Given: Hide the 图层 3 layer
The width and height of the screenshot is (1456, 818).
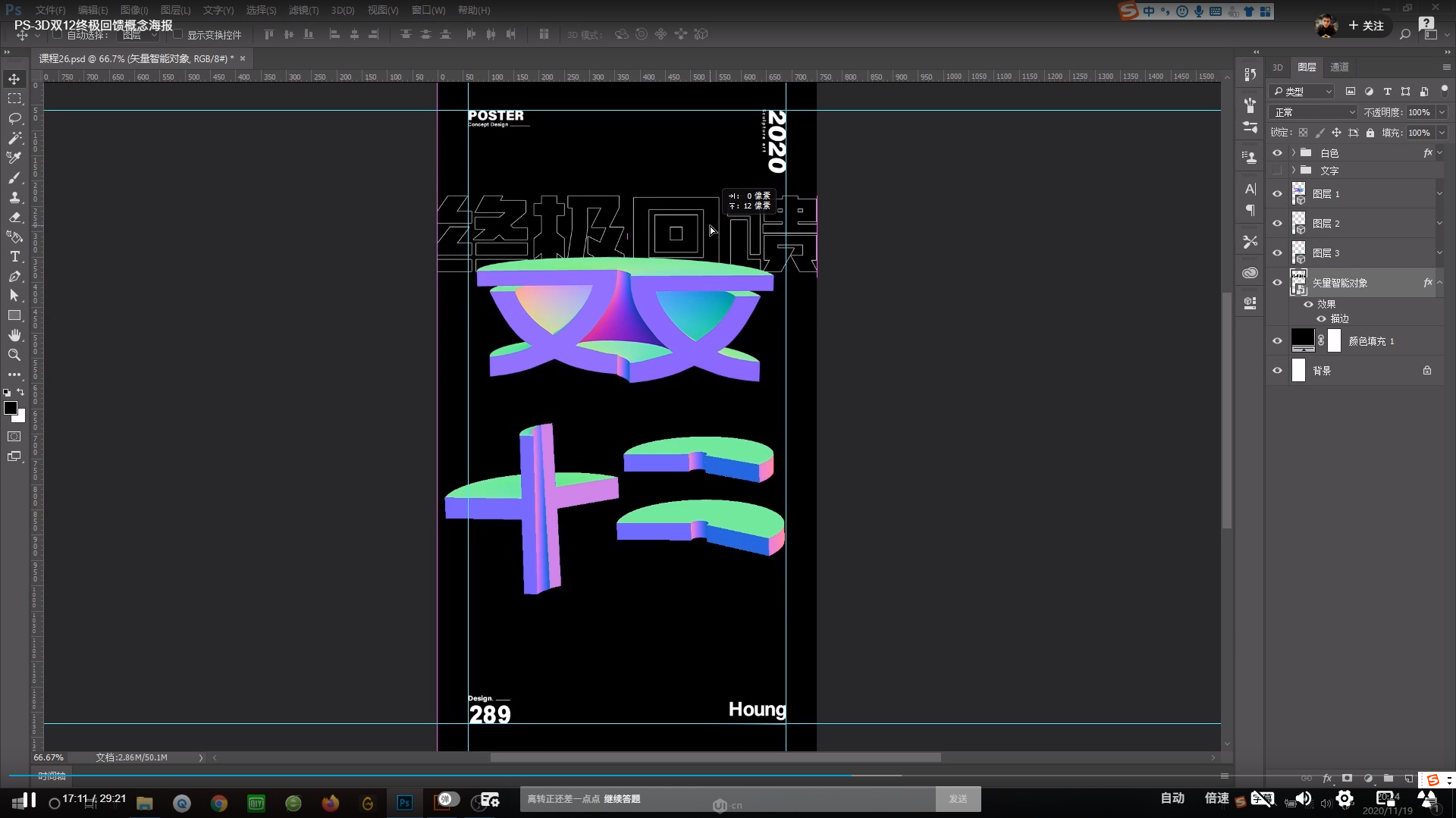Looking at the screenshot, I should [1277, 253].
